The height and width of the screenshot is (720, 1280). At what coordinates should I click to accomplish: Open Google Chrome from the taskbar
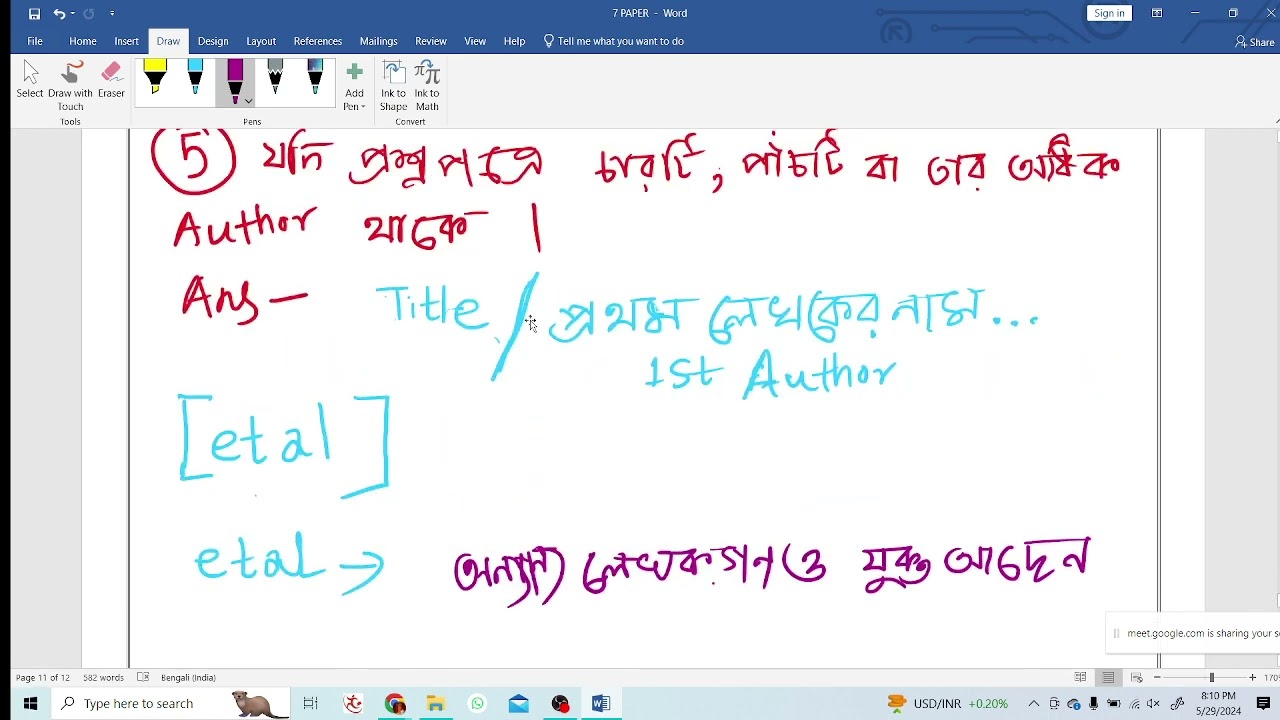(x=395, y=703)
